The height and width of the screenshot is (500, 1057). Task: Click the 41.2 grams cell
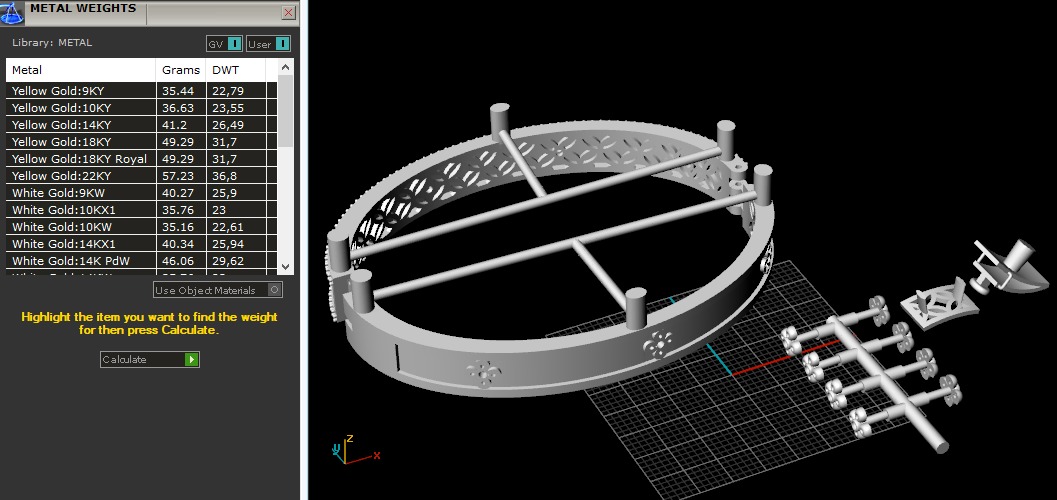pyautogui.click(x=181, y=125)
